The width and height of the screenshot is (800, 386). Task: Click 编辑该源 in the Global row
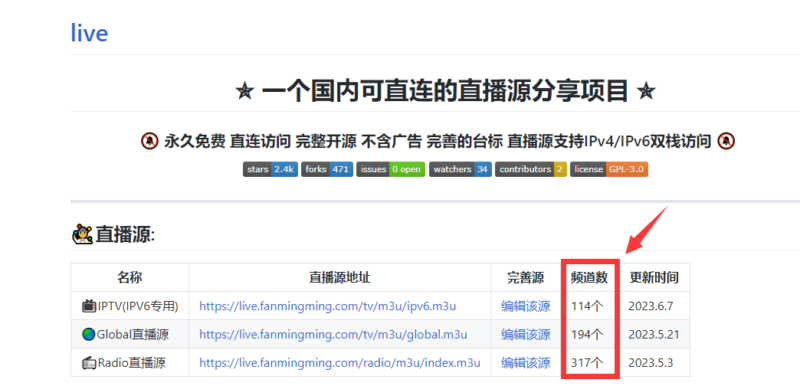(x=526, y=334)
